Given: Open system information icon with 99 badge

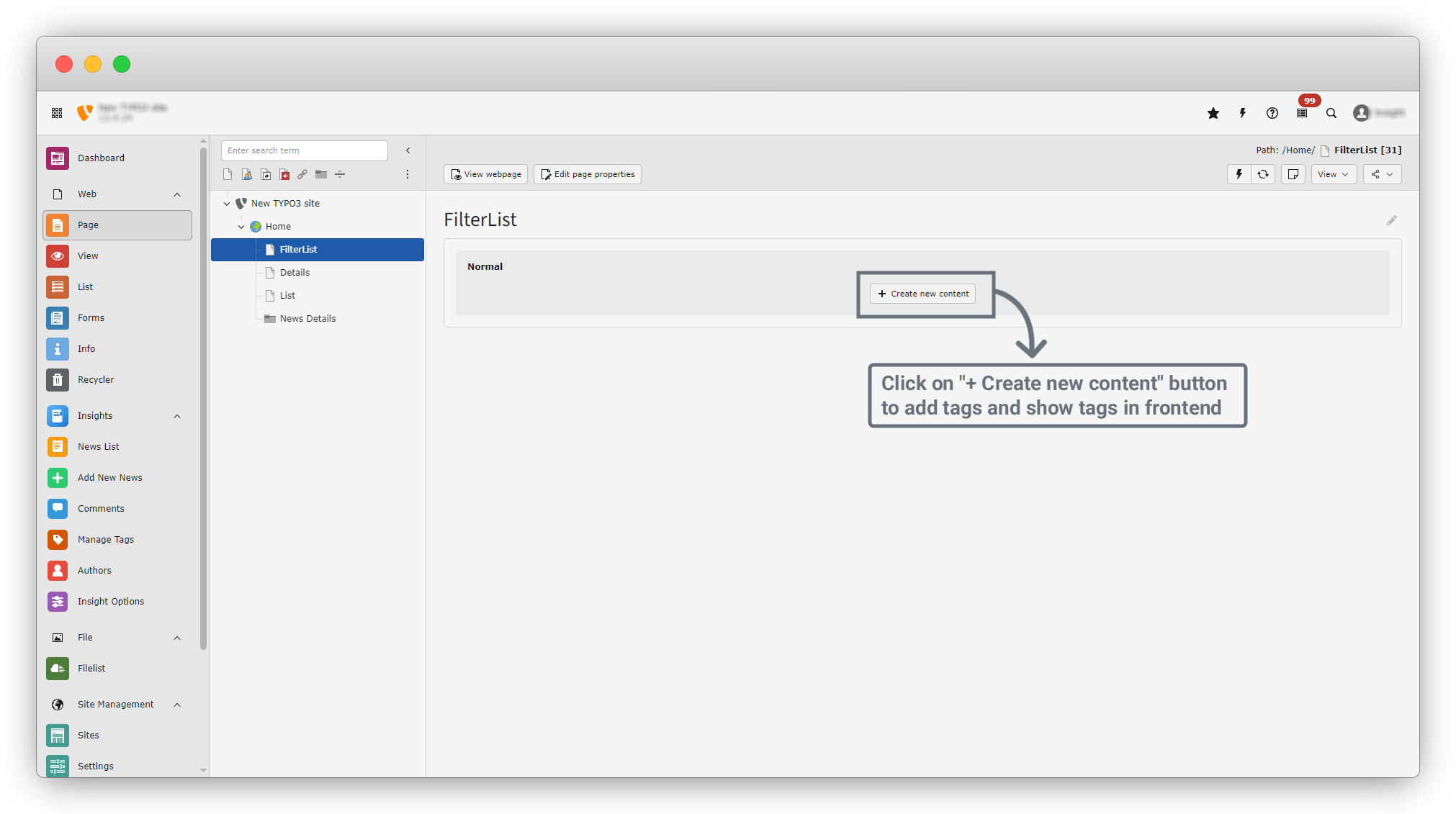Looking at the screenshot, I should coord(1302,113).
